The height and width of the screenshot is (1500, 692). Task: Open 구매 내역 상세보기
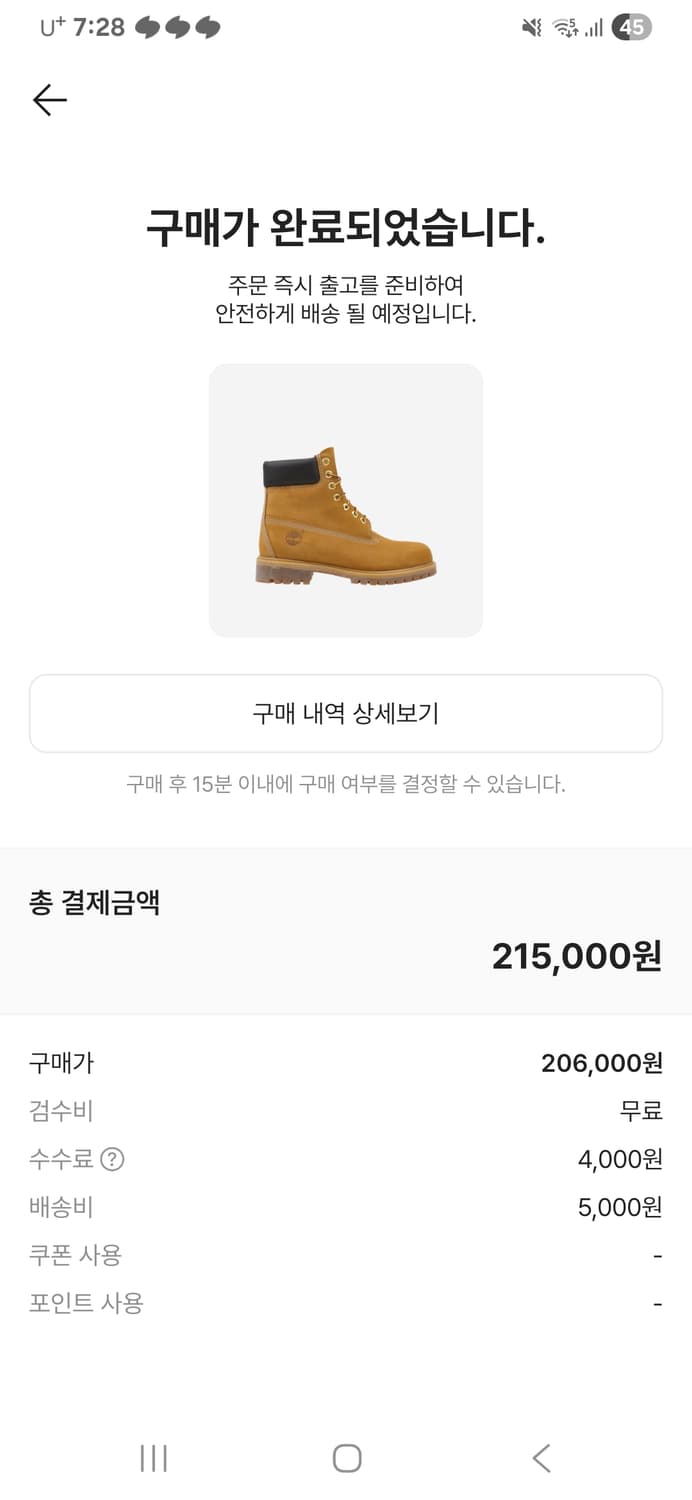[346, 714]
